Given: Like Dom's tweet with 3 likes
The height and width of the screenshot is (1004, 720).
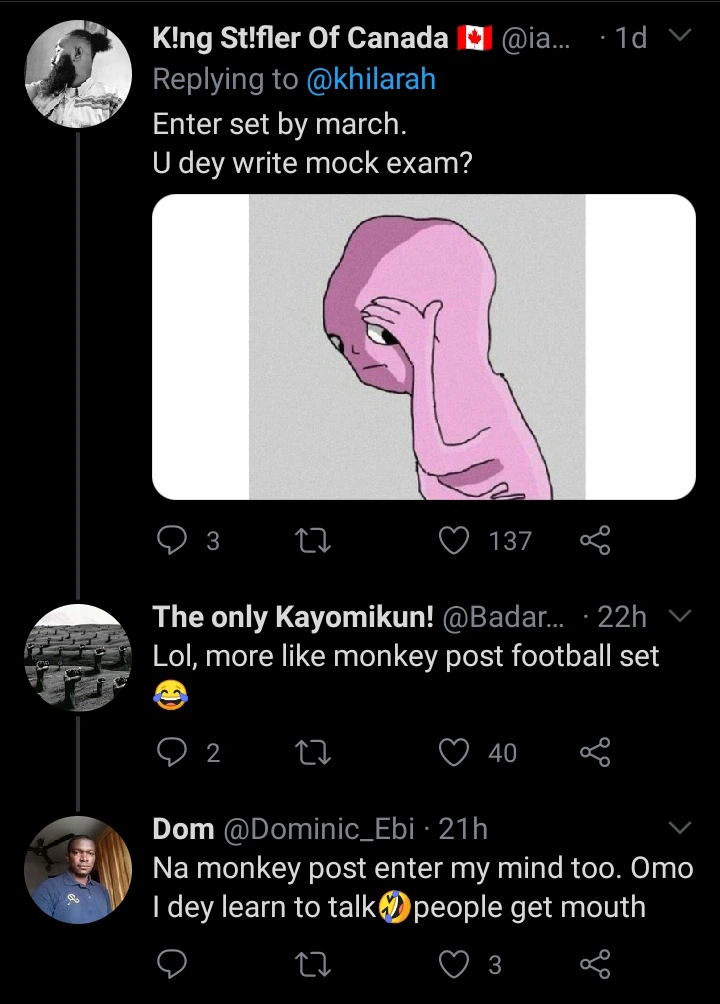Looking at the screenshot, I should tap(456, 964).
